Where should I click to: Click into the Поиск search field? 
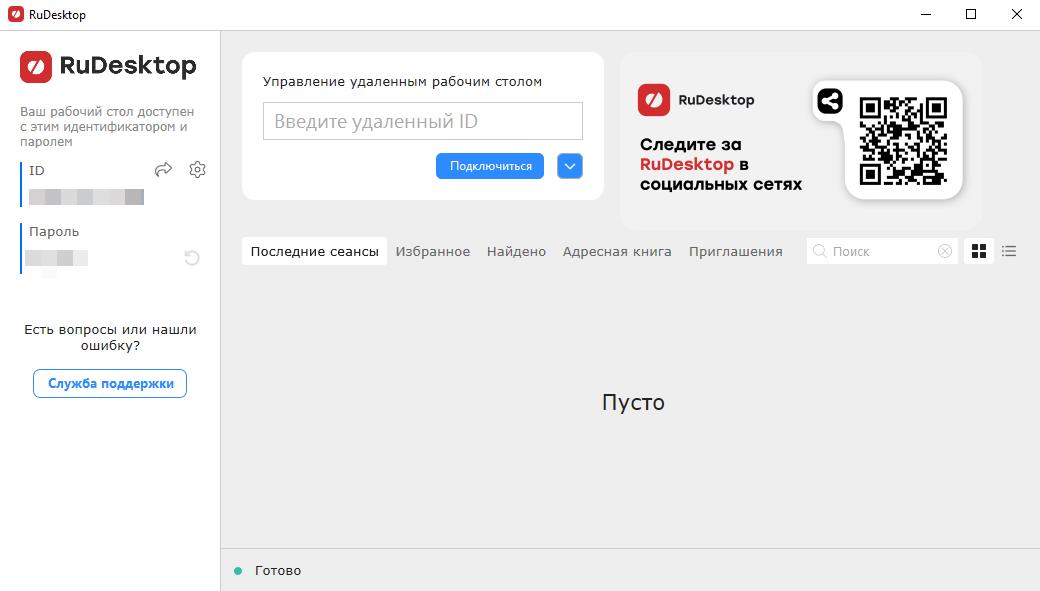pos(880,252)
